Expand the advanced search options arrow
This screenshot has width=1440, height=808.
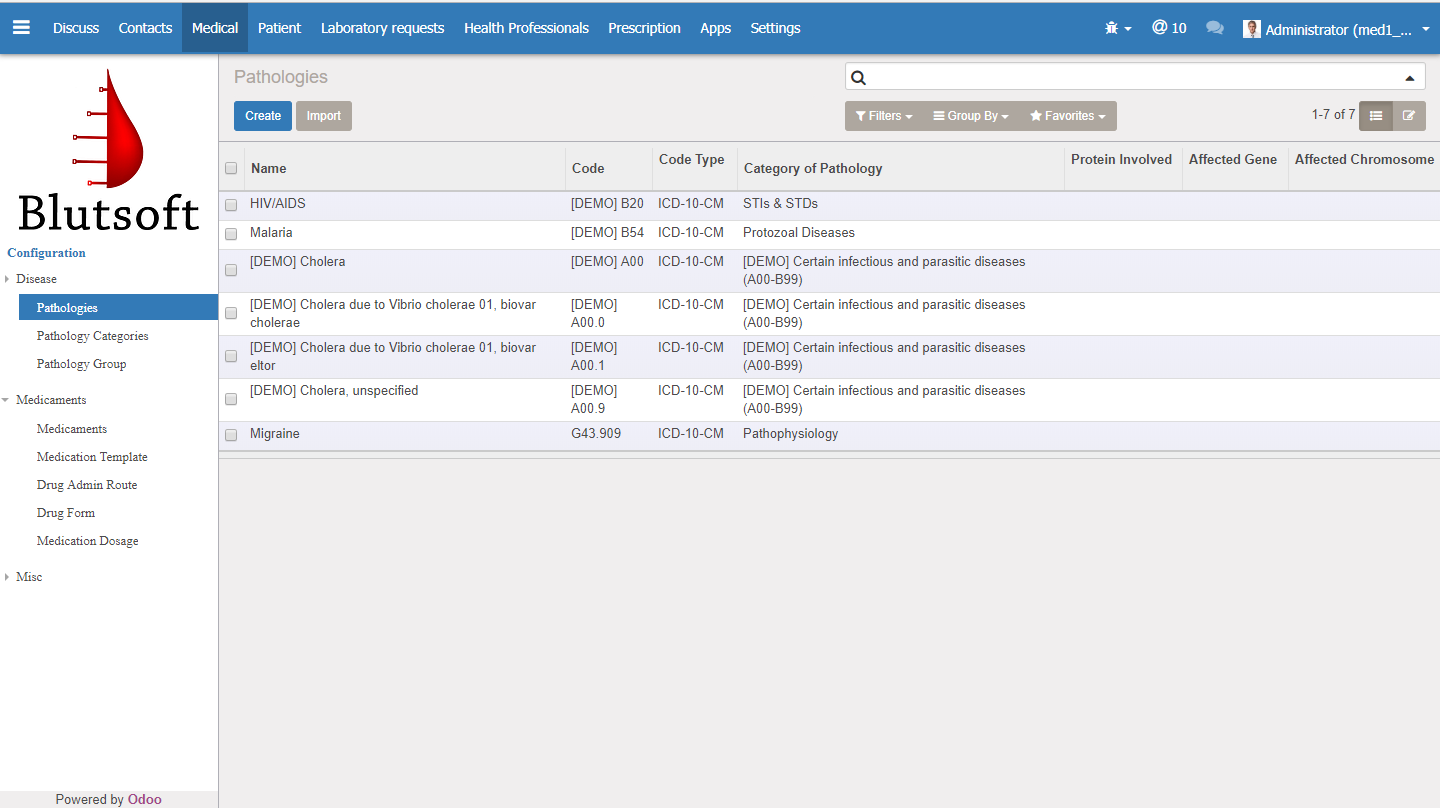pyautogui.click(x=1410, y=78)
